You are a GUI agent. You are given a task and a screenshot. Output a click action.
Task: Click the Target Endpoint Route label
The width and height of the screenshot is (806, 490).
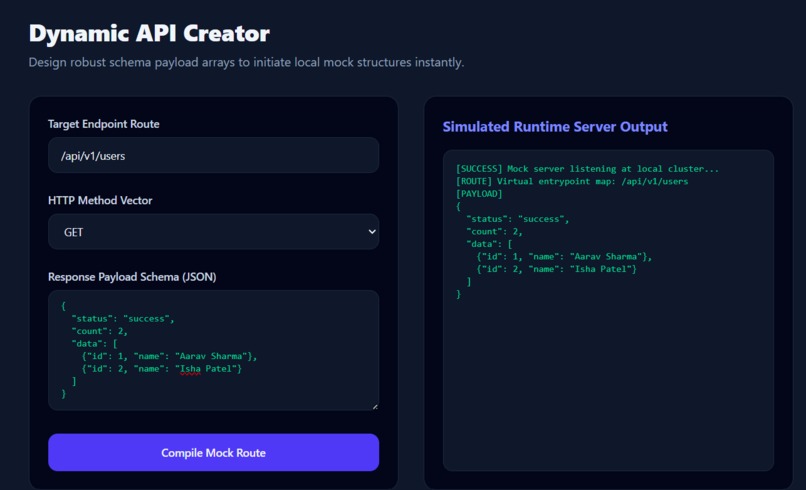tap(103, 124)
